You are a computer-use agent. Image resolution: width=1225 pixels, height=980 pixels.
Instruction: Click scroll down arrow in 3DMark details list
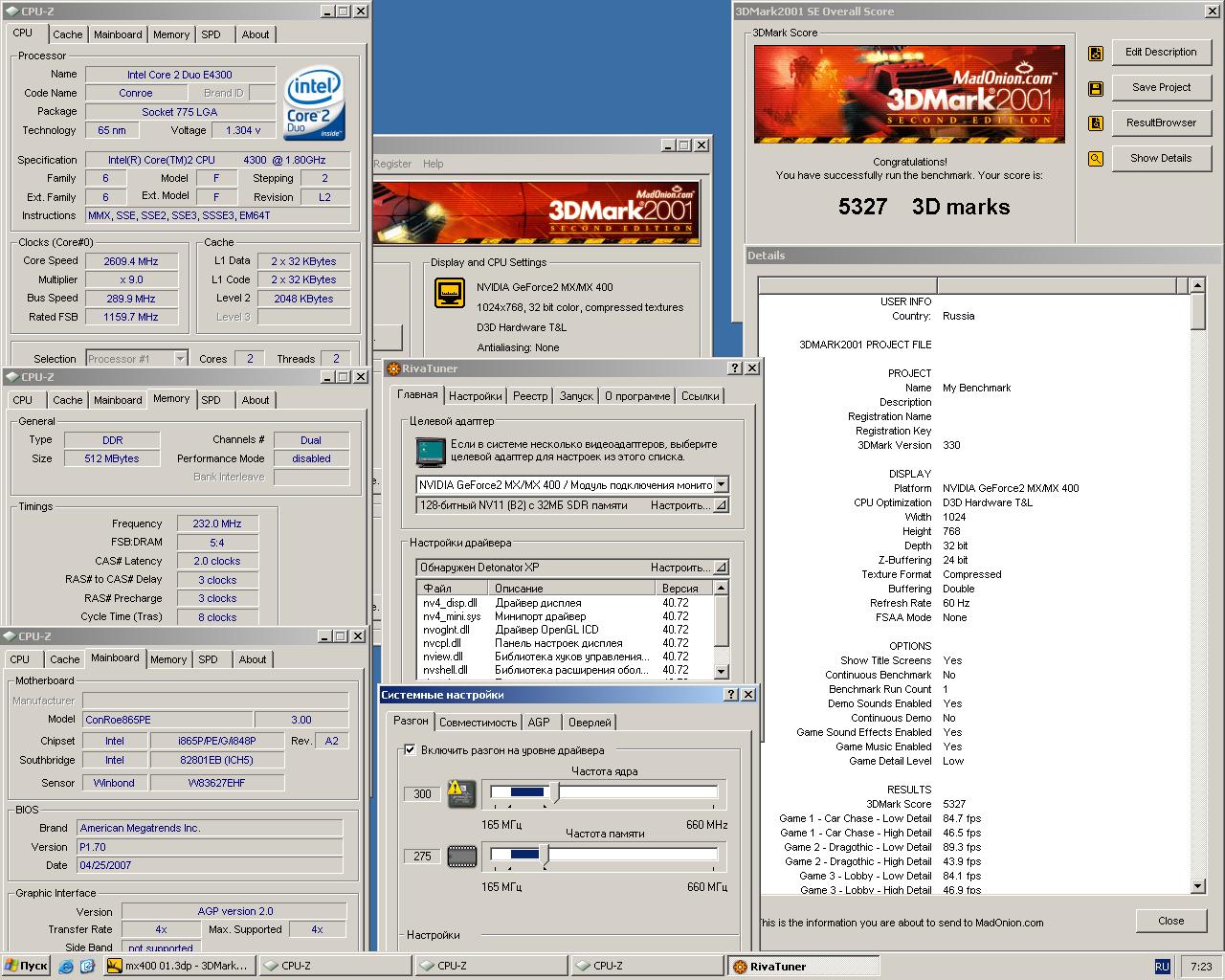[1197, 886]
